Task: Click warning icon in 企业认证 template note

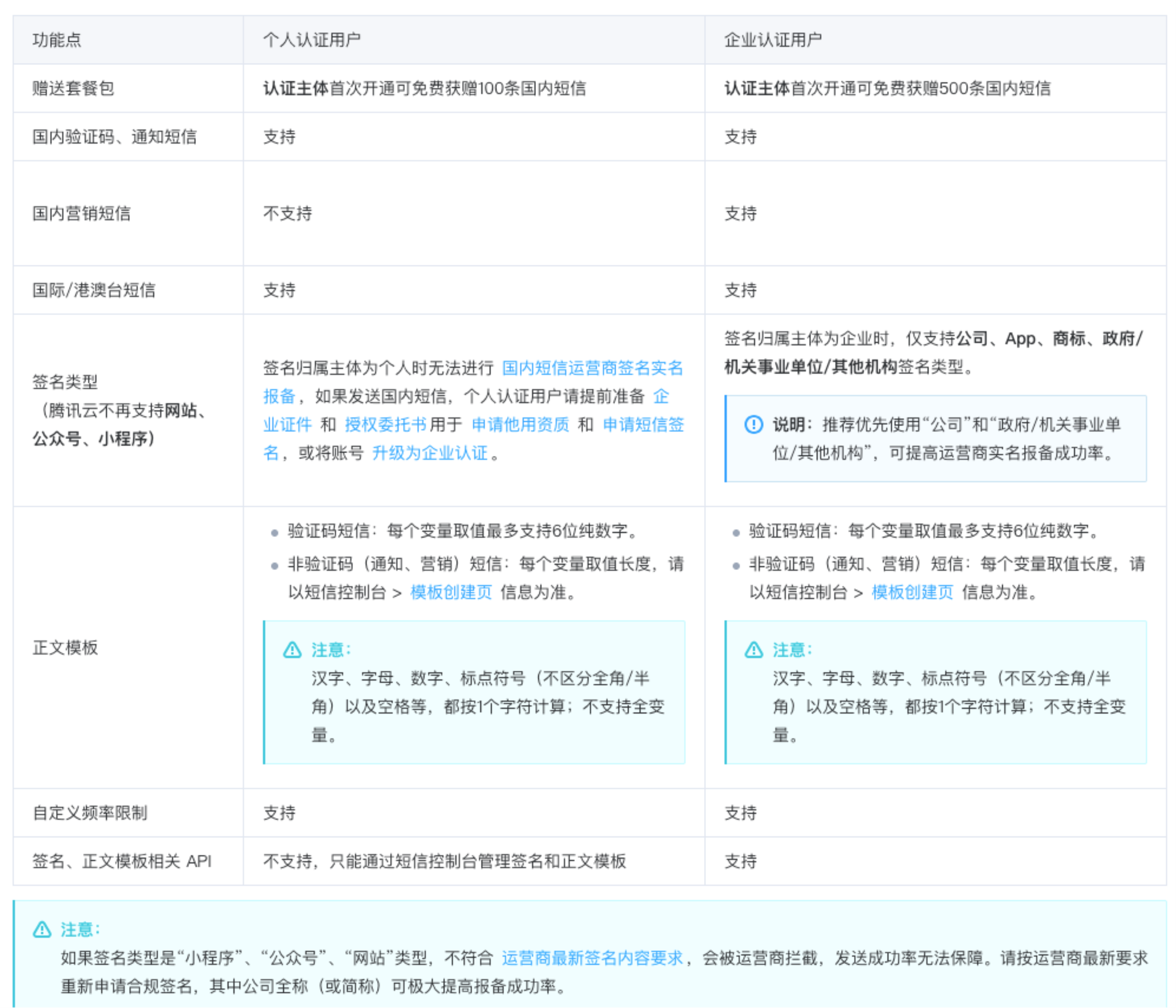Action: click(x=753, y=650)
